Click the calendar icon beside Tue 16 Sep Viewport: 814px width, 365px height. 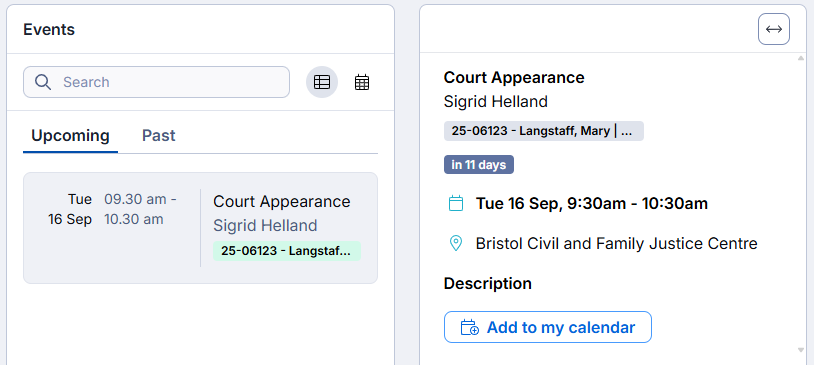(455, 203)
